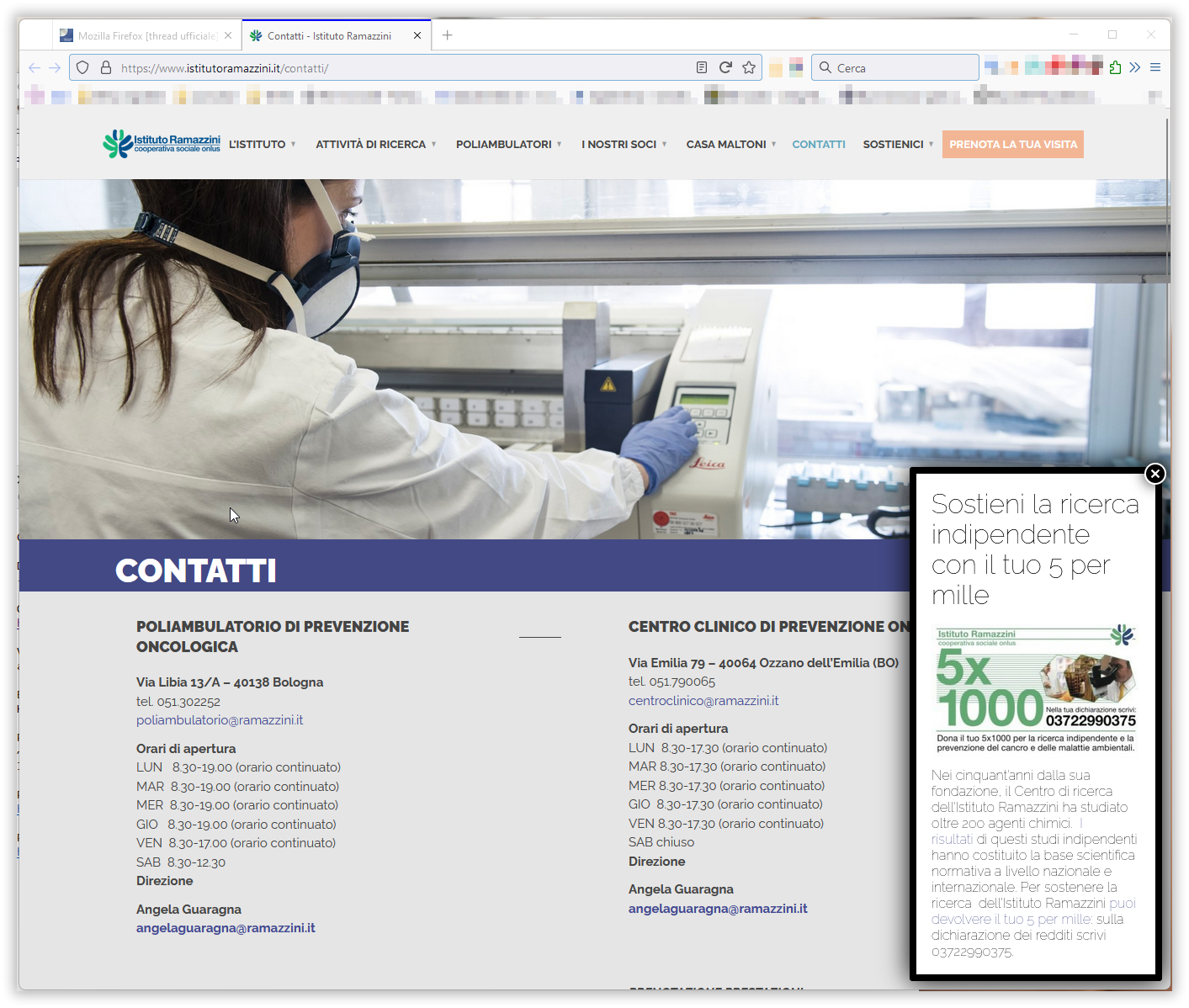
Task: Select Via Emilia 79 Ozzano dell'Emilia address
Action: click(x=763, y=663)
